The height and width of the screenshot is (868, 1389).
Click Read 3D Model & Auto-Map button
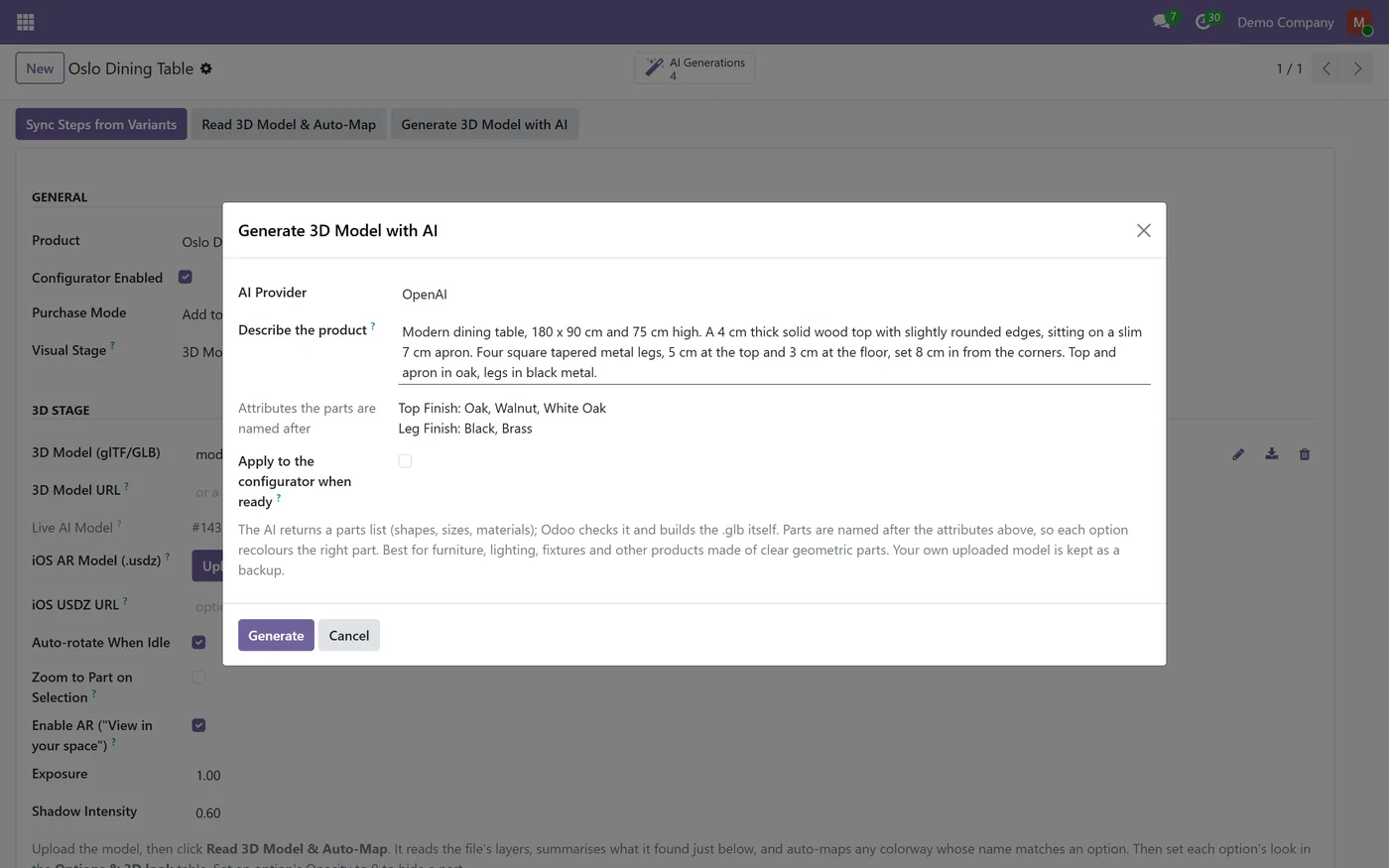click(289, 124)
